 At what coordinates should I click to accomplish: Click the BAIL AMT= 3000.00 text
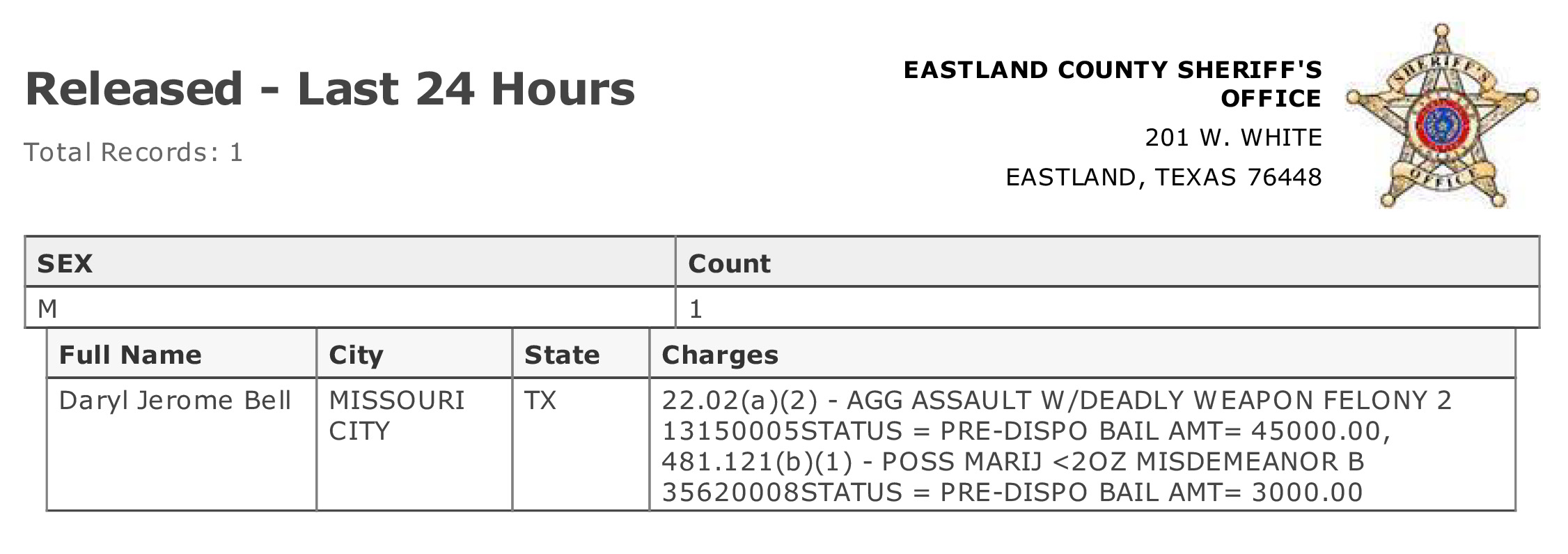[x=1230, y=492]
